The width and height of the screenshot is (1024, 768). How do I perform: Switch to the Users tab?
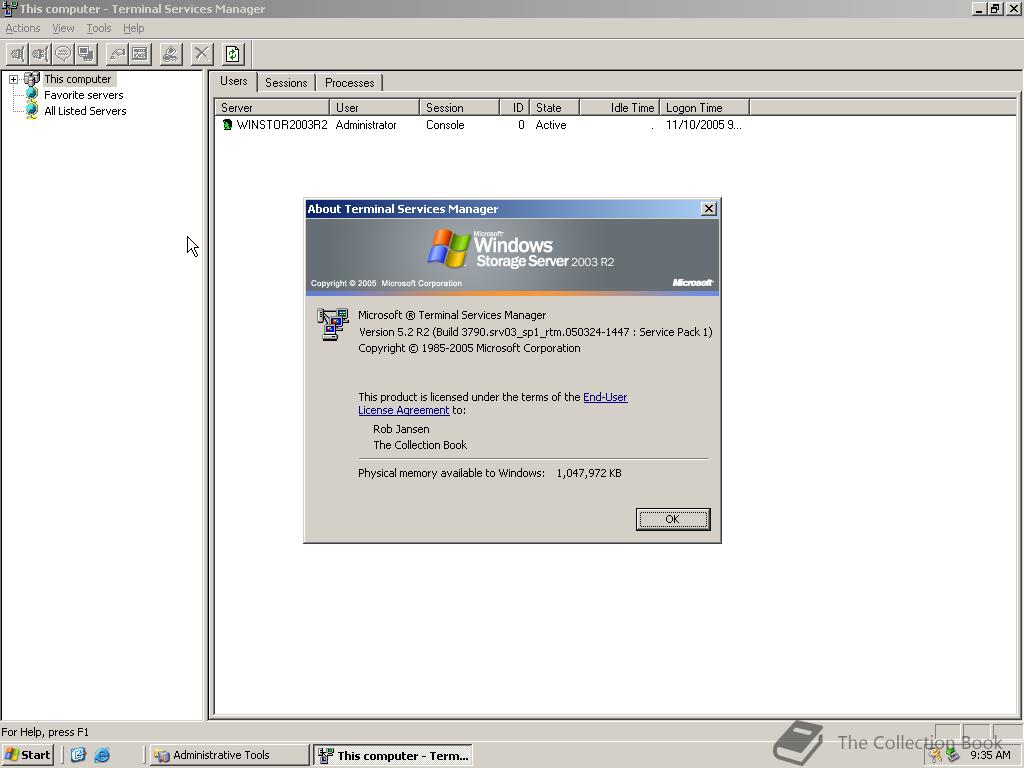pyautogui.click(x=233, y=81)
